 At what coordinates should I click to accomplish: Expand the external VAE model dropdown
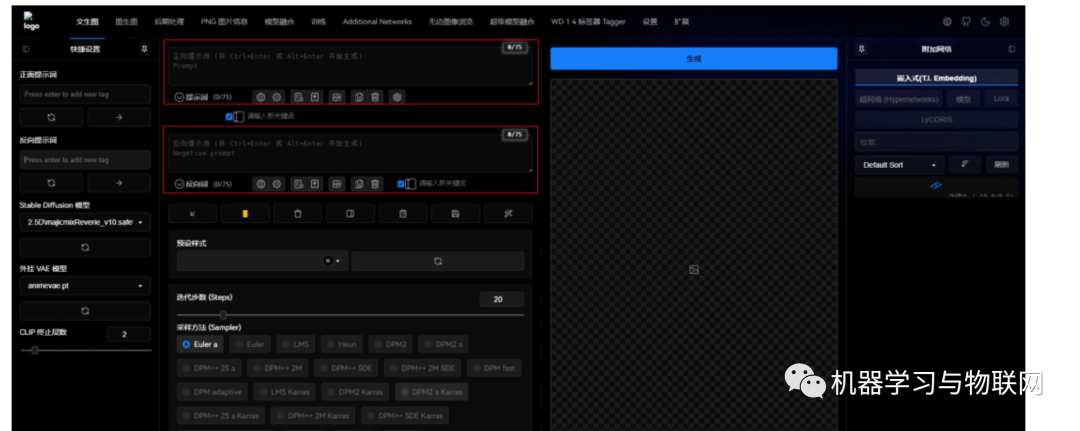[x=85, y=285]
